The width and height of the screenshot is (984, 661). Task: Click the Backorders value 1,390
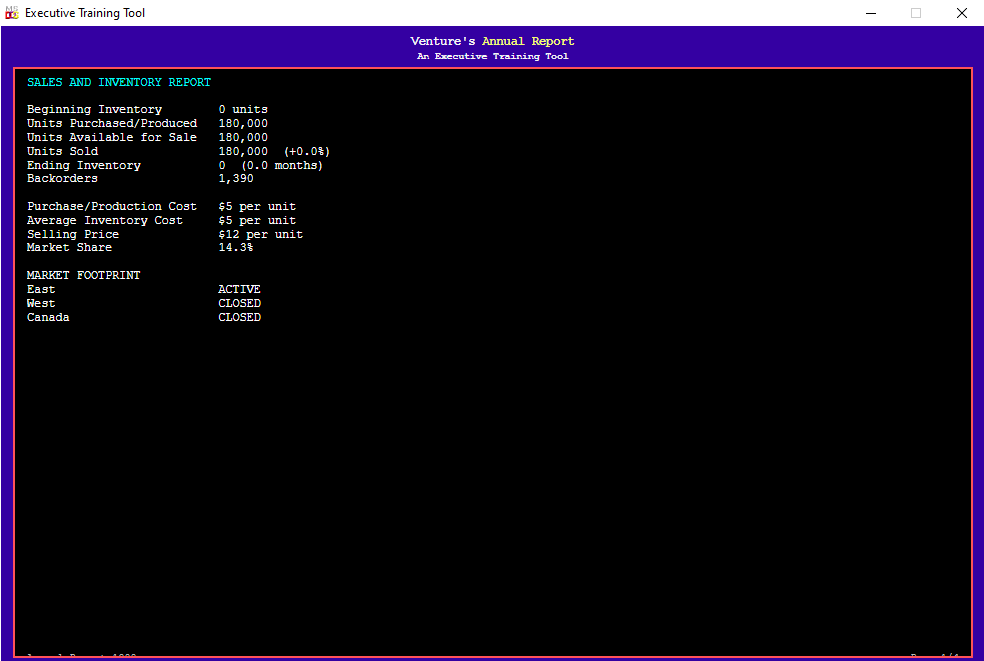(236, 178)
